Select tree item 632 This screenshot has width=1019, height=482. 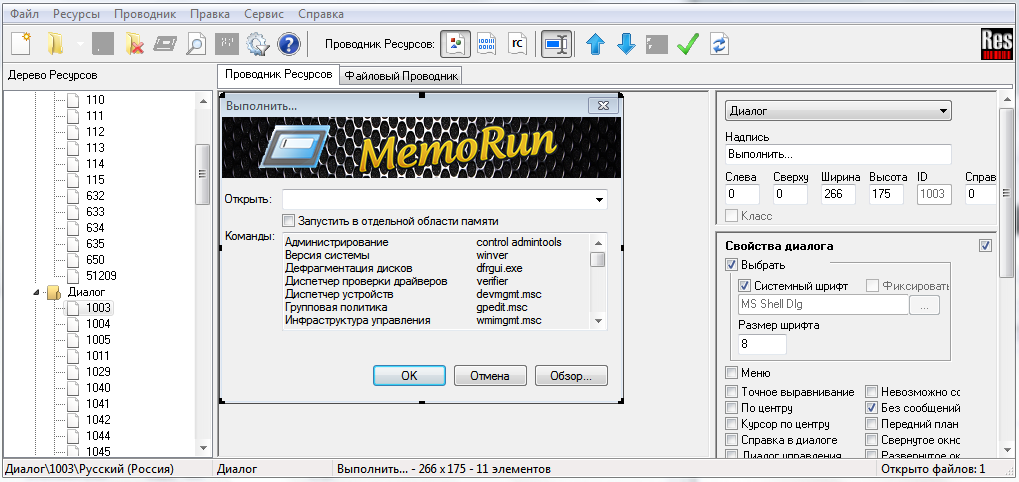(95, 196)
